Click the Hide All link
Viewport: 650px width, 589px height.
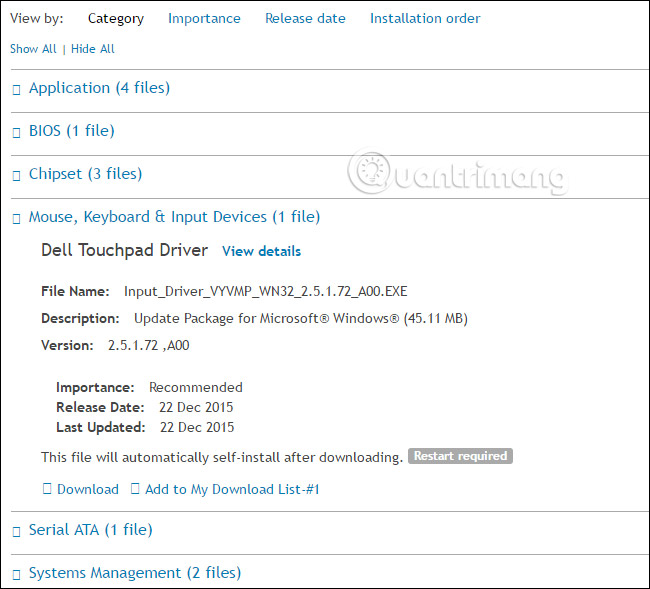click(x=92, y=49)
